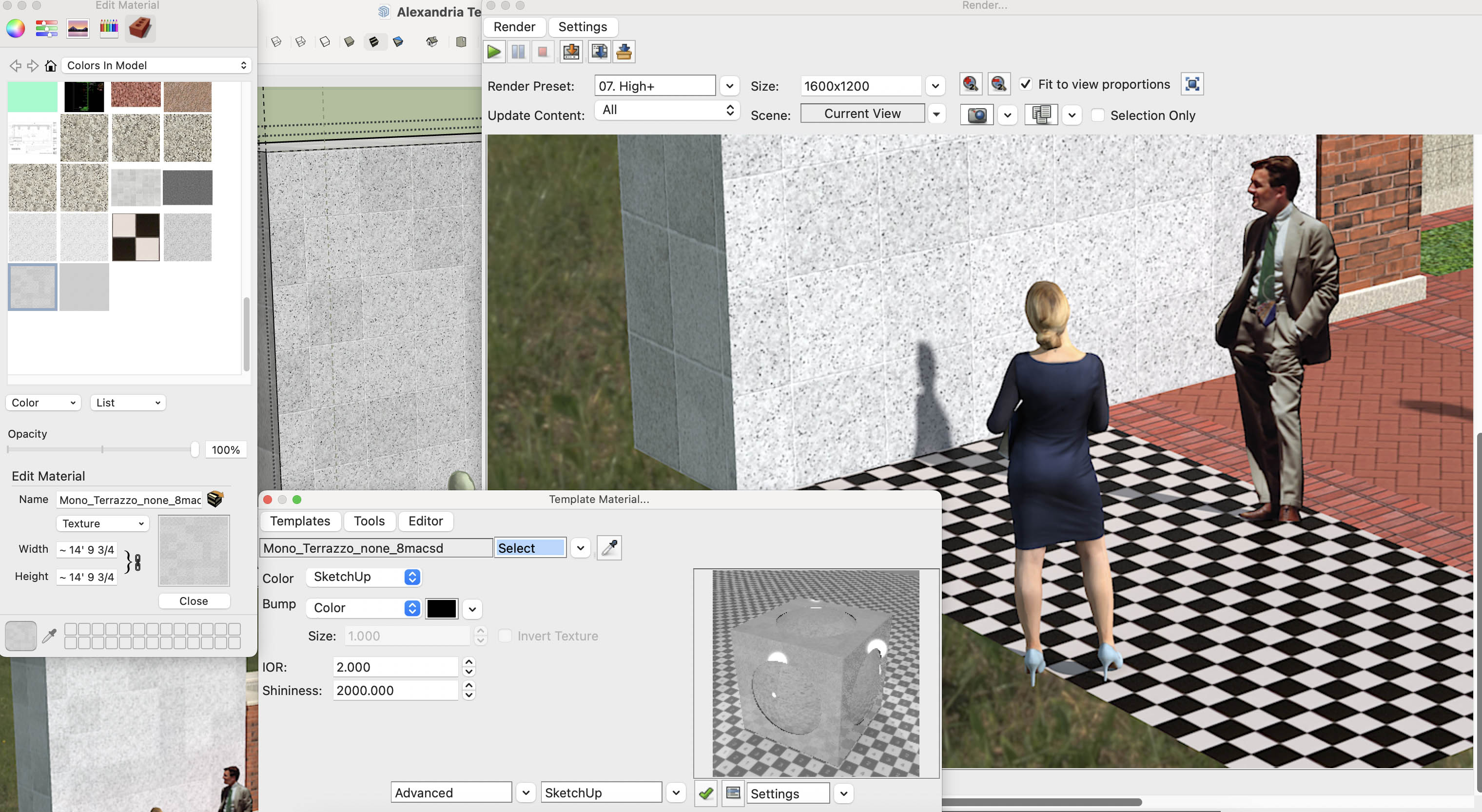Image resolution: width=1482 pixels, height=812 pixels.
Task: Click the Close button in Edit Material
Action: [x=194, y=601]
